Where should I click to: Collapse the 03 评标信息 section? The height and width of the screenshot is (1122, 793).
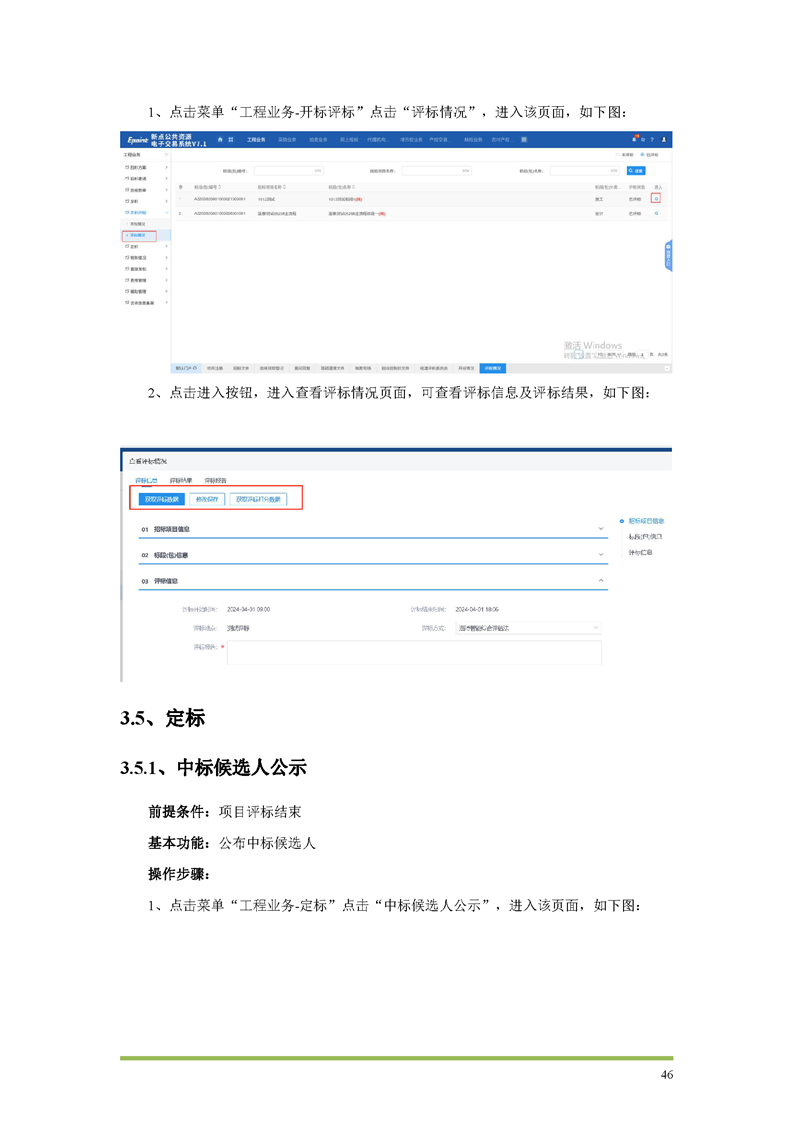(600, 580)
